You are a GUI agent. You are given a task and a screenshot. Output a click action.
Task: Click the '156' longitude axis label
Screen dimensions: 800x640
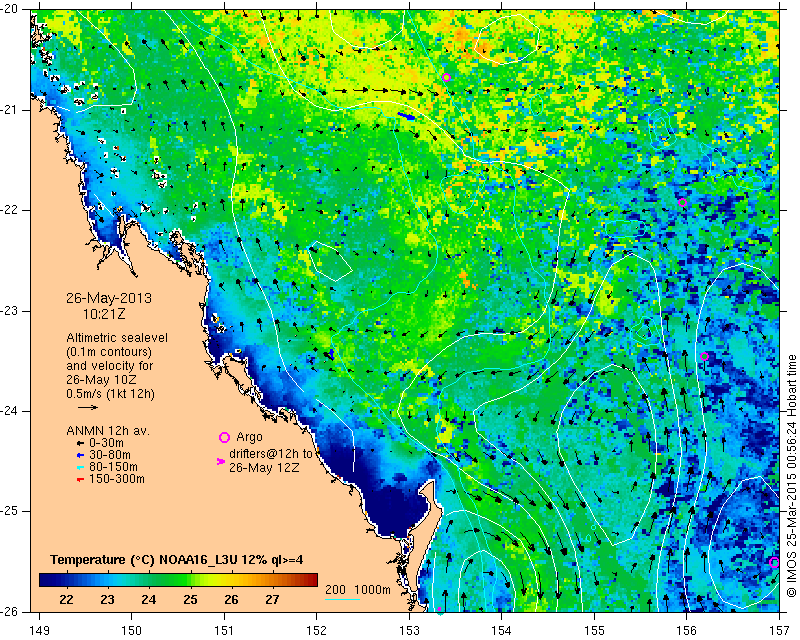[x=687, y=631]
